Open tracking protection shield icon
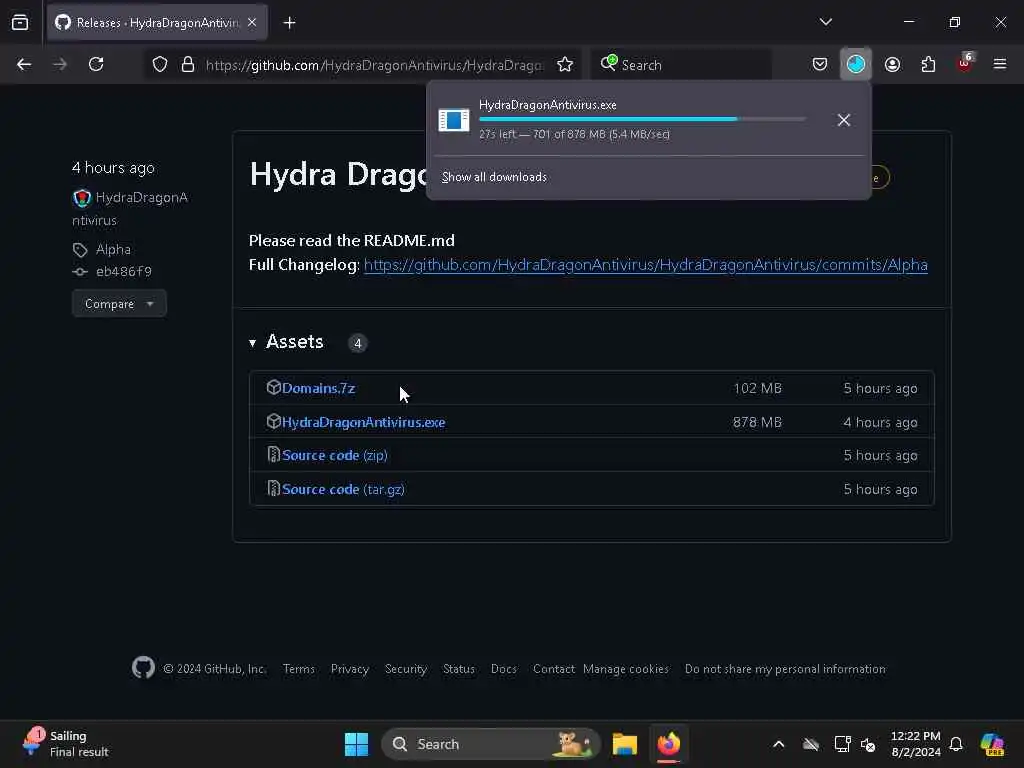Image resolution: width=1024 pixels, height=768 pixels. pos(160,65)
